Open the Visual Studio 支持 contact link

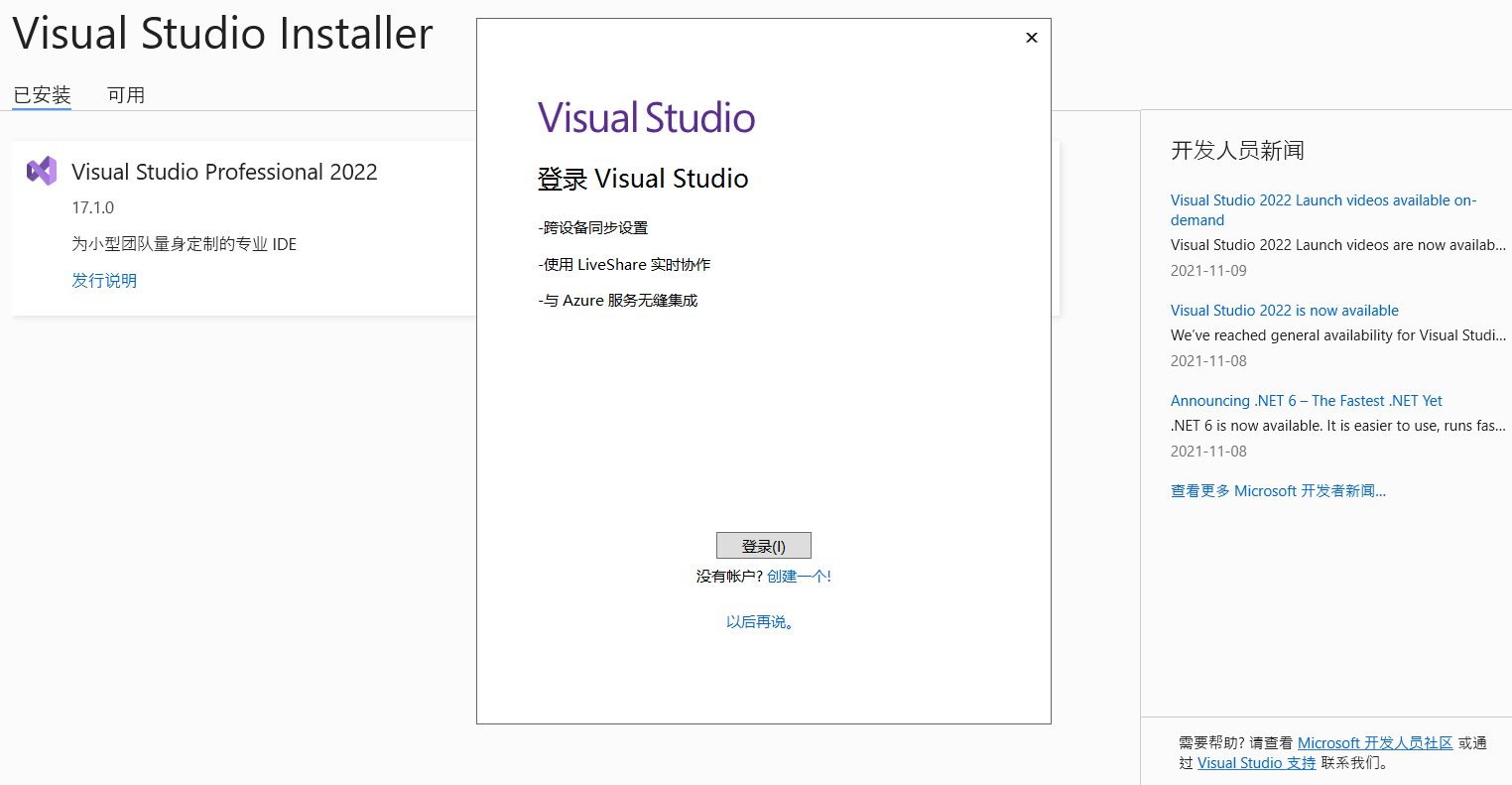click(1256, 762)
